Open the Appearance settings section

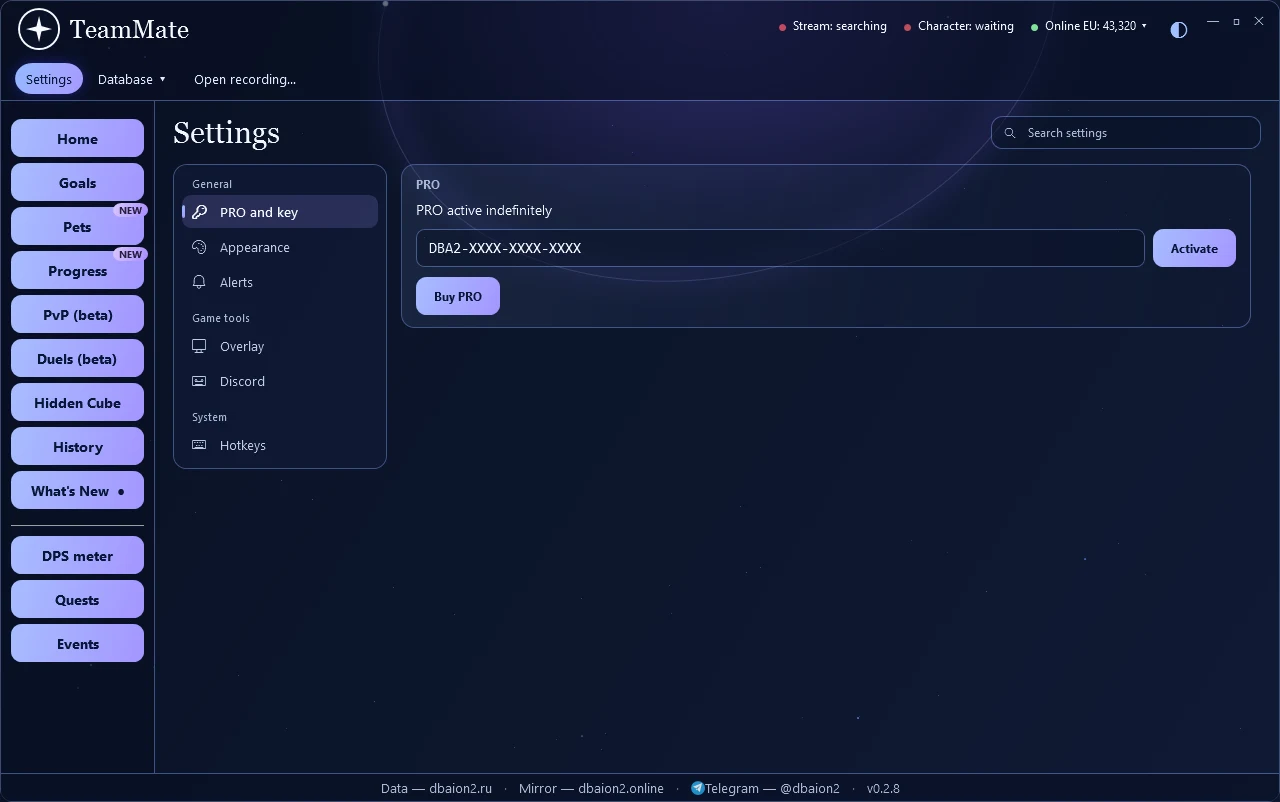point(280,247)
